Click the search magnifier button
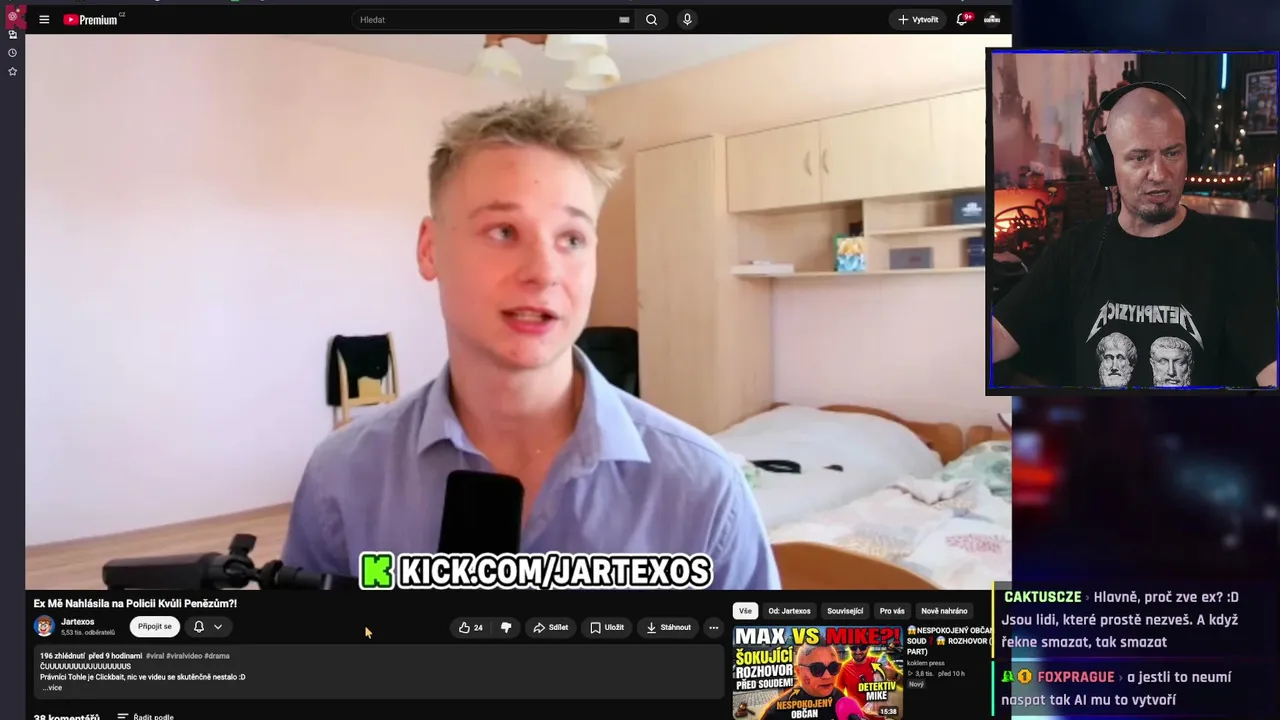Screen dimensions: 1280x720 (651, 19)
